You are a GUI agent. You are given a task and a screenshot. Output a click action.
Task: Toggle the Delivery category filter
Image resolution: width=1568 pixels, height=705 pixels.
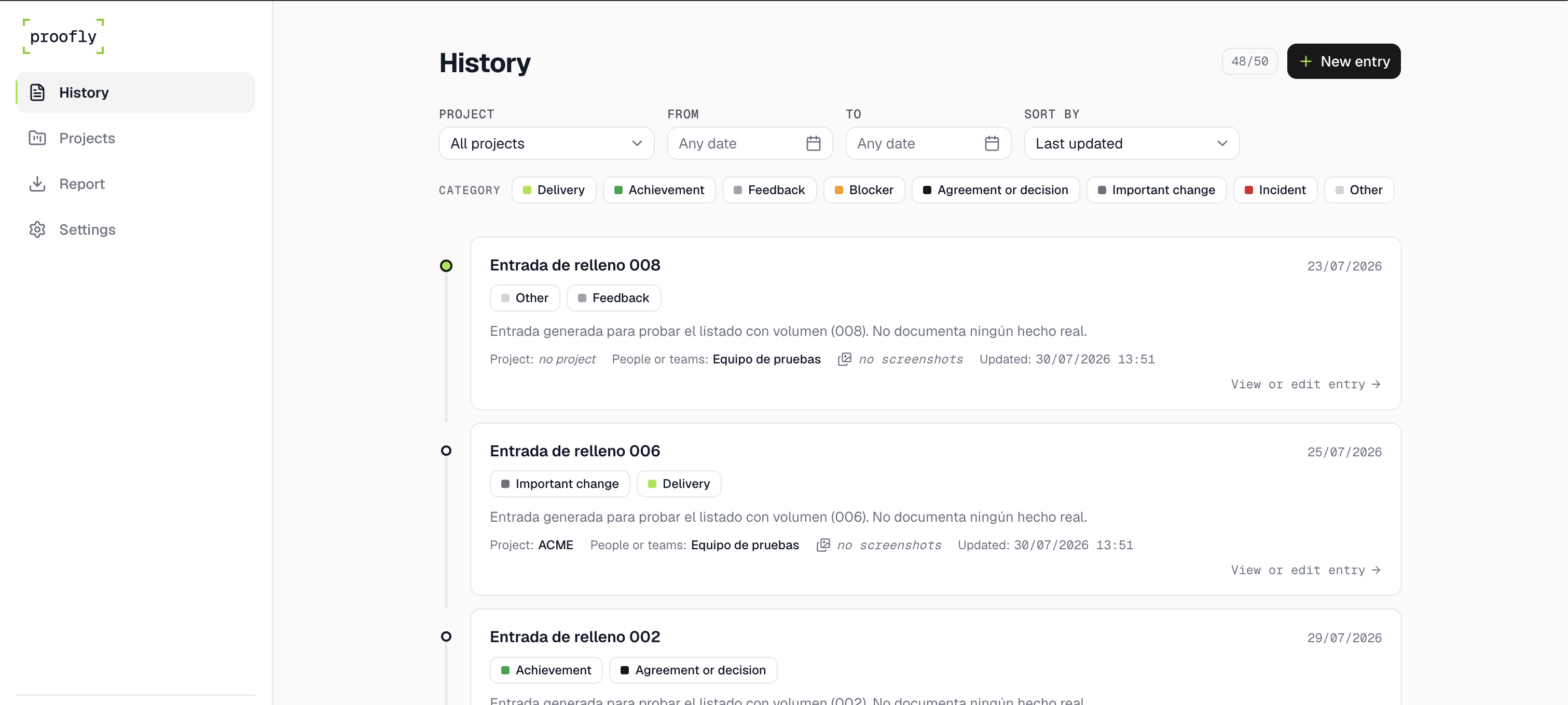(553, 190)
